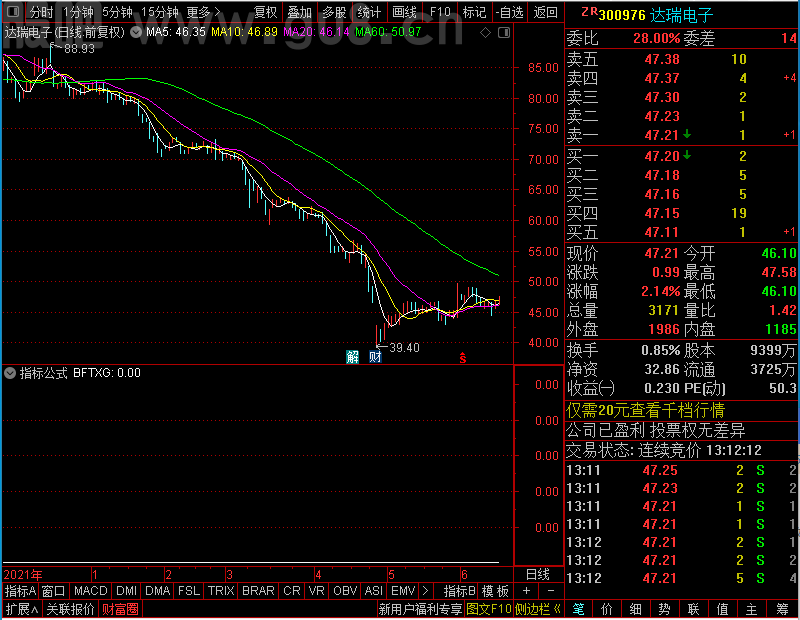Zoom in chart with plus button
The width and height of the screenshot is (800, 620).
[x=526, y=591]
